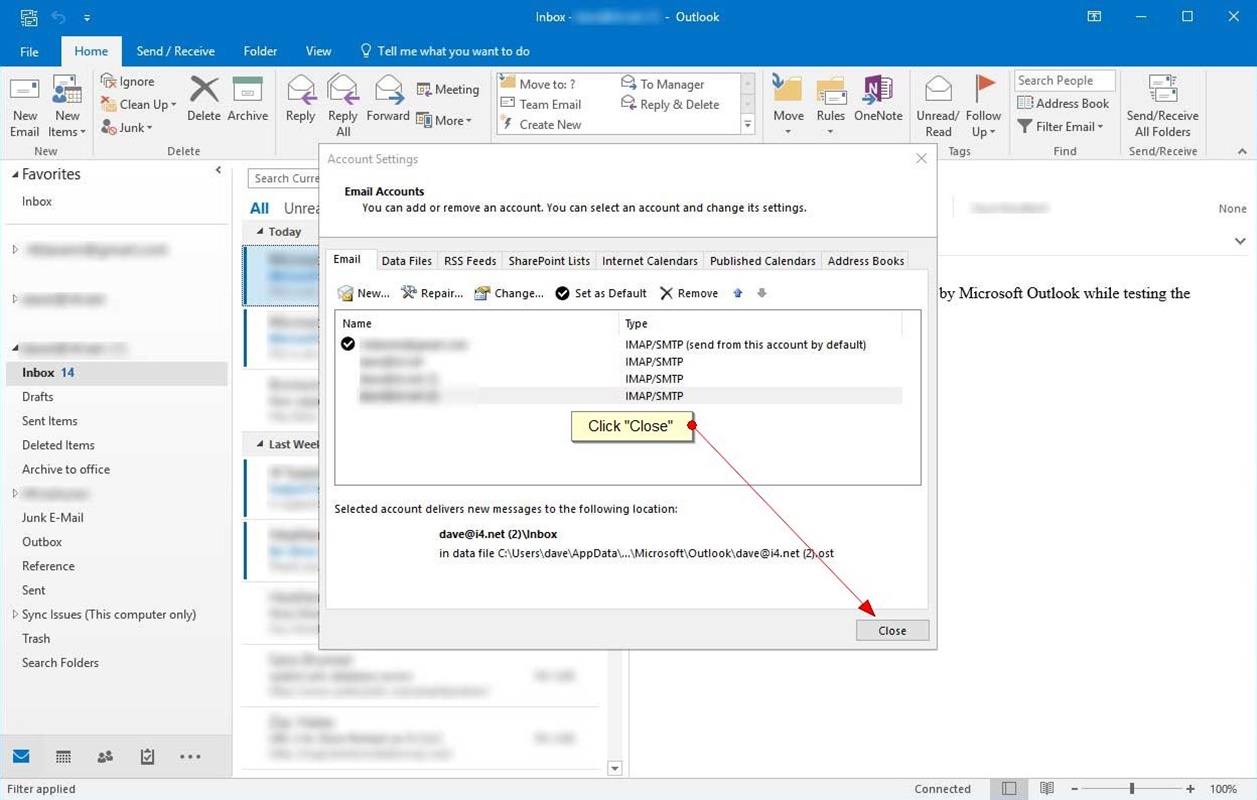
Task: Open the View ribbon tab
Action: click(x=318, y=51)
